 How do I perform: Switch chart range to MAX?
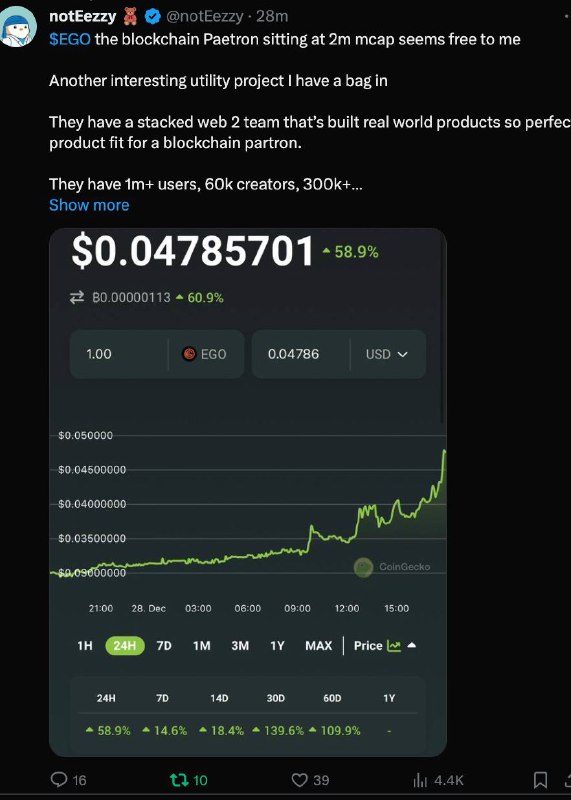pyautogui.click(x=318, y=645)
